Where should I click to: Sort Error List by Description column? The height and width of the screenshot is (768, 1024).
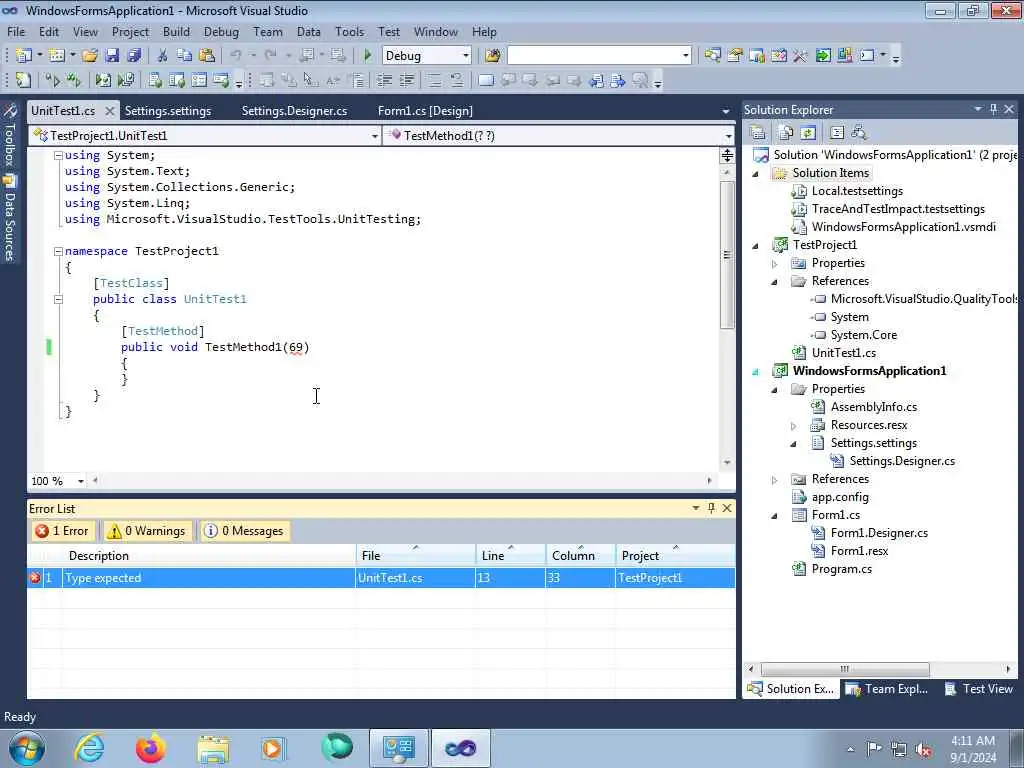209,556
